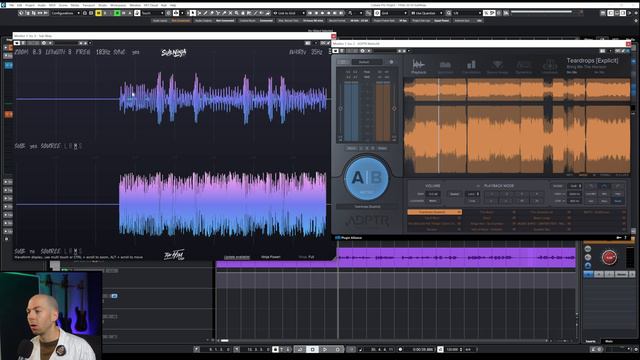Open Dynamics view in MetricAB

524,67
